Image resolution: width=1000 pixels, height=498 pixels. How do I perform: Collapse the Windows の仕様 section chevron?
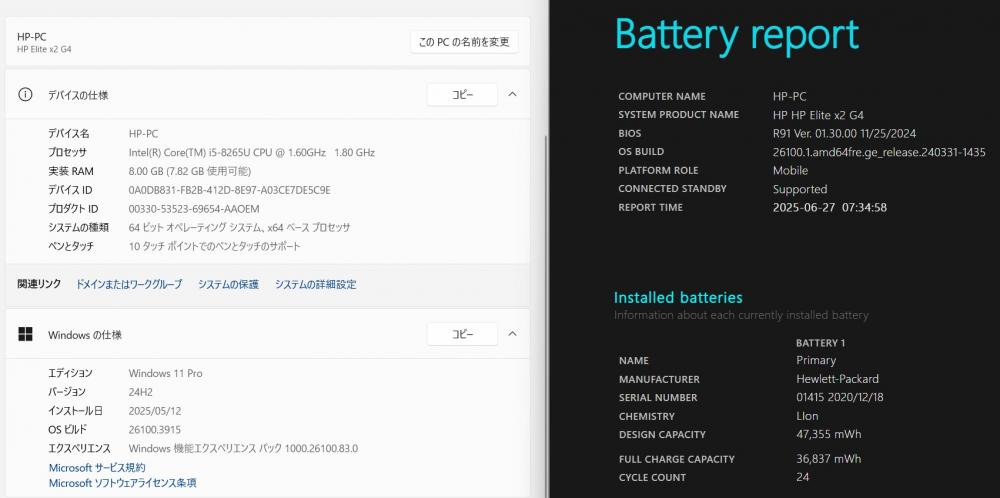[512, 333]
